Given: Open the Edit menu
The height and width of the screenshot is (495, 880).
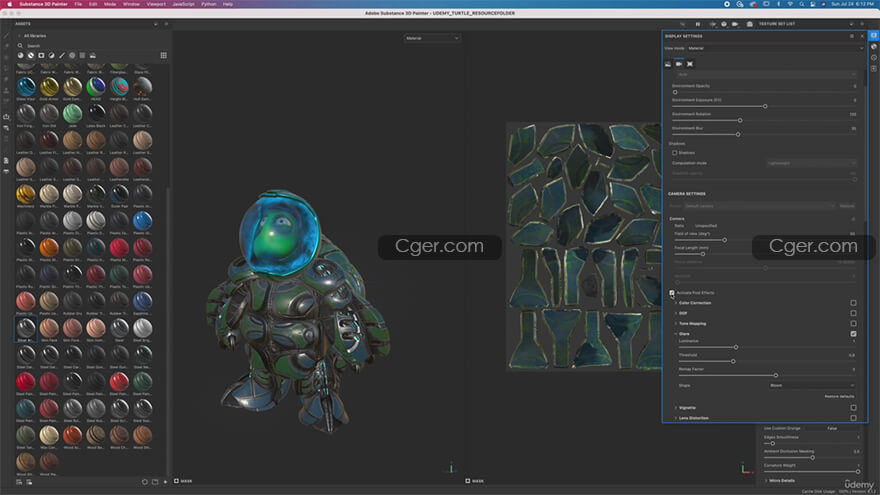Looking at the screenshot, I should tap(93, 4).
